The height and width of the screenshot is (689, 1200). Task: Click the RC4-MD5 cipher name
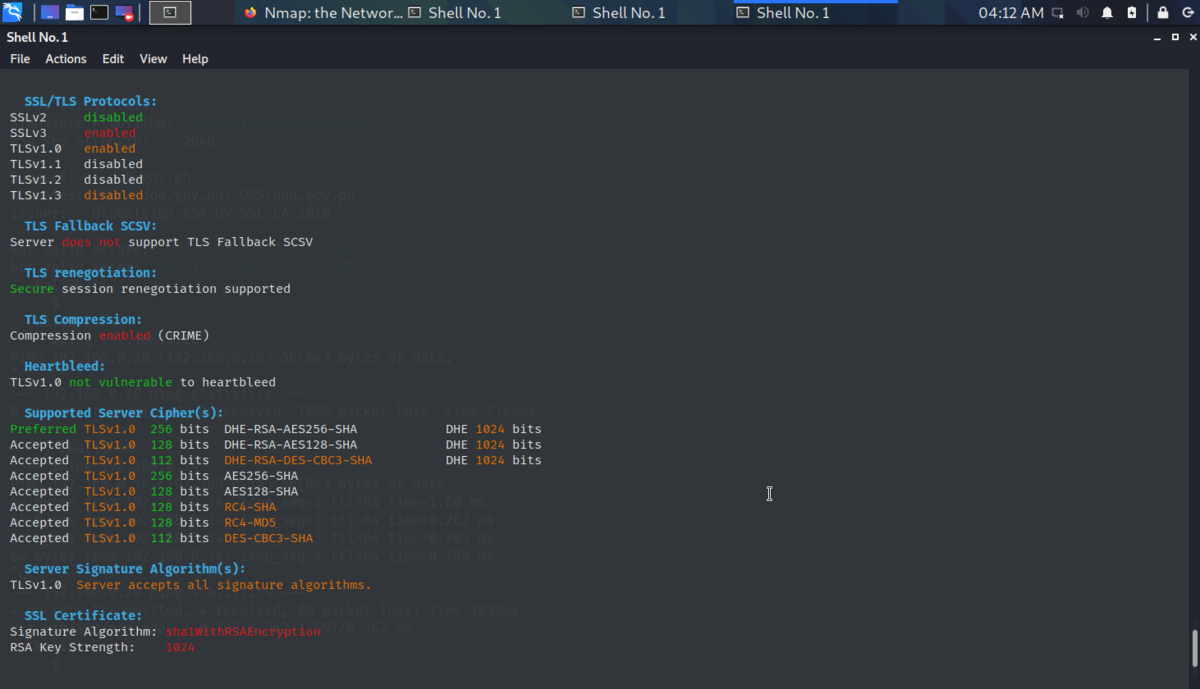[250, 522]
